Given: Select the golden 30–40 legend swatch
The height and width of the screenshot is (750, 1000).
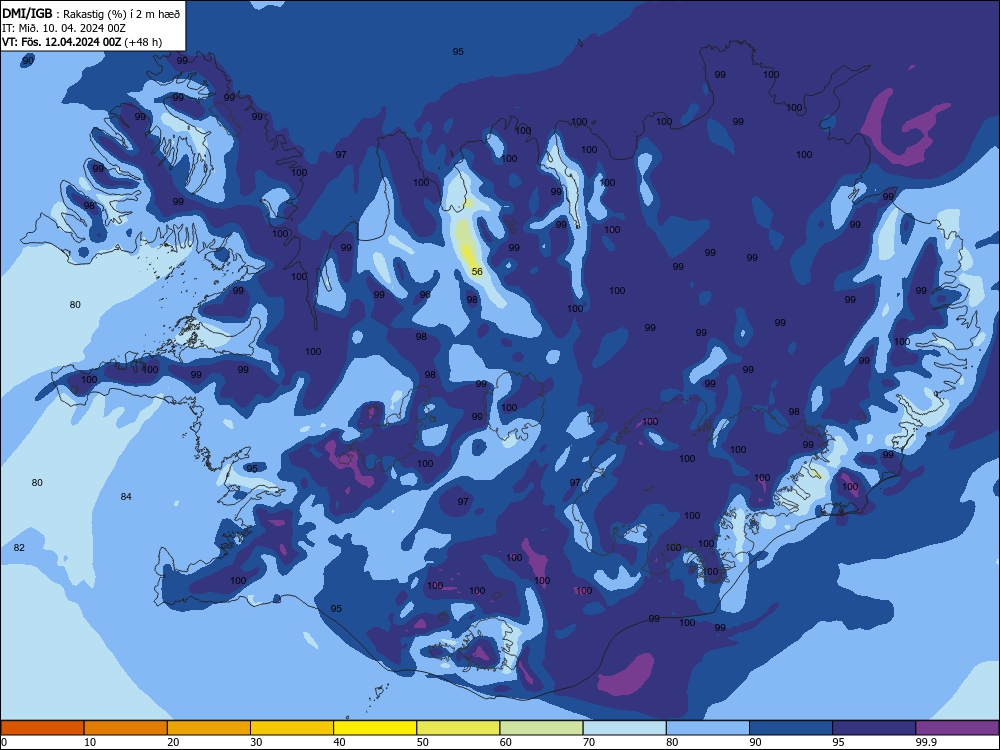Looking at the screenshot, I should pos(292,728).
